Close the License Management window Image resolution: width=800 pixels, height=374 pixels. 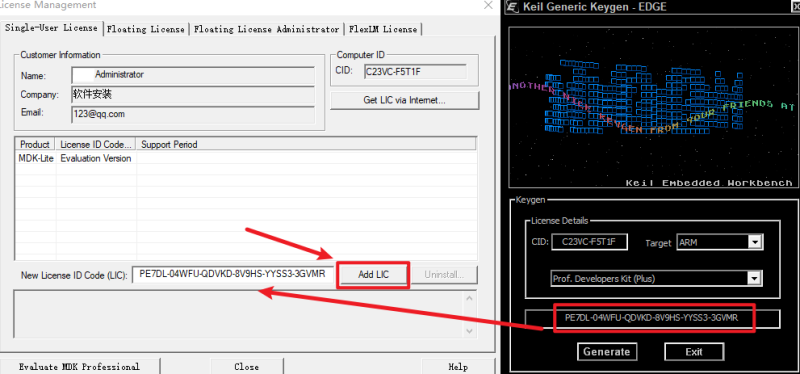click(x=488, y=5)
